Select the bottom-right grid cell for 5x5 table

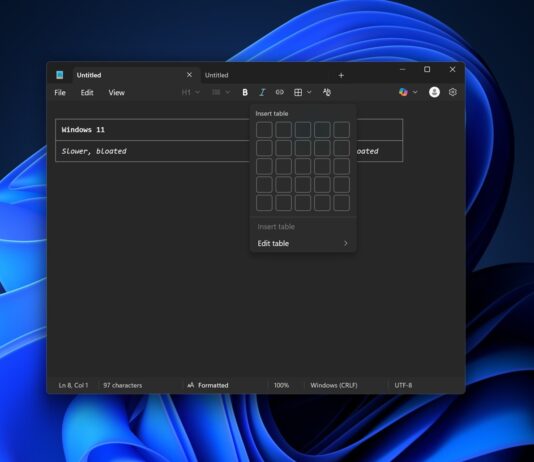[x=342, y=203]
